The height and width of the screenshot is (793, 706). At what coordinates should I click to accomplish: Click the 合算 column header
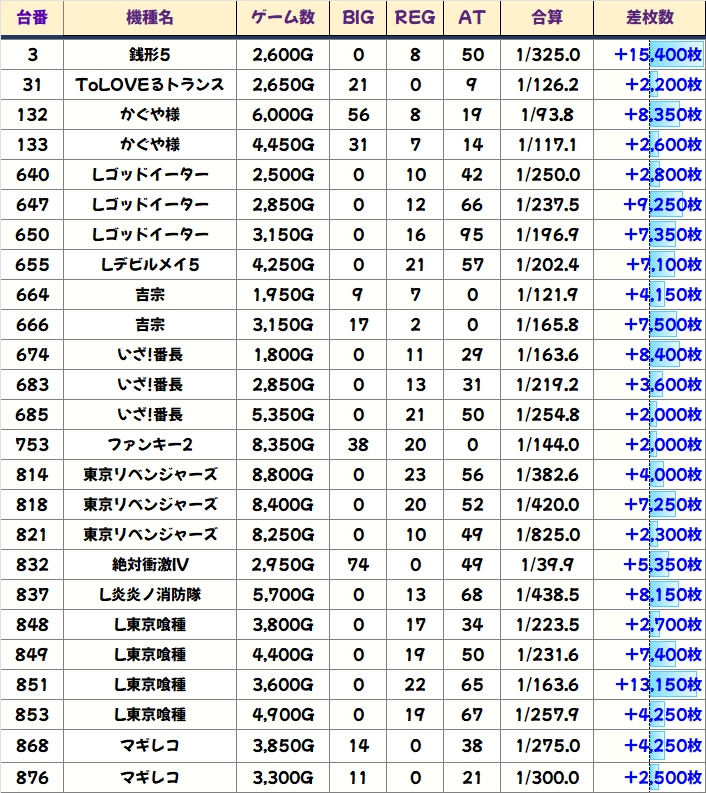(x=549, y=18)
